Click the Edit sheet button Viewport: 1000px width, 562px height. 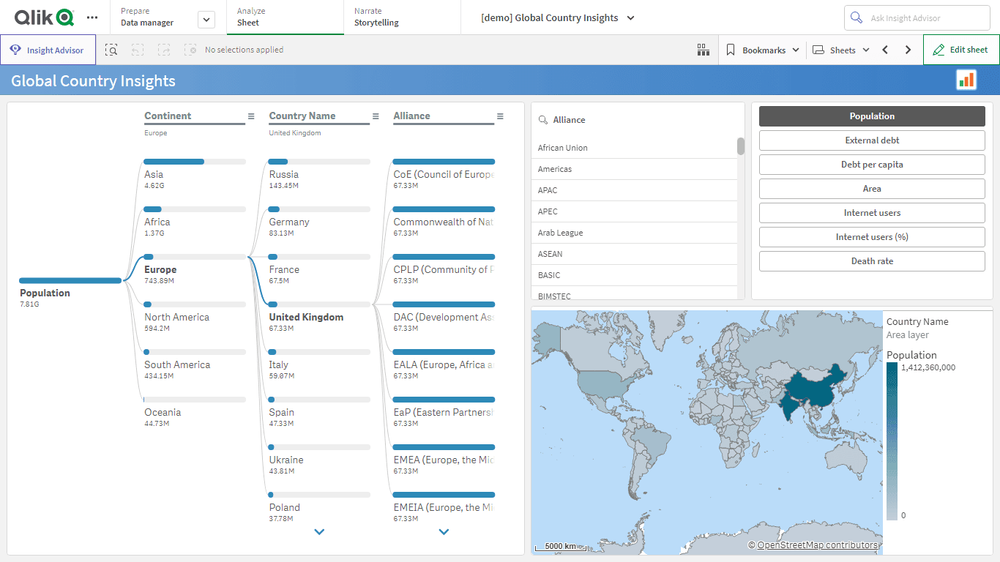(960, 50)
